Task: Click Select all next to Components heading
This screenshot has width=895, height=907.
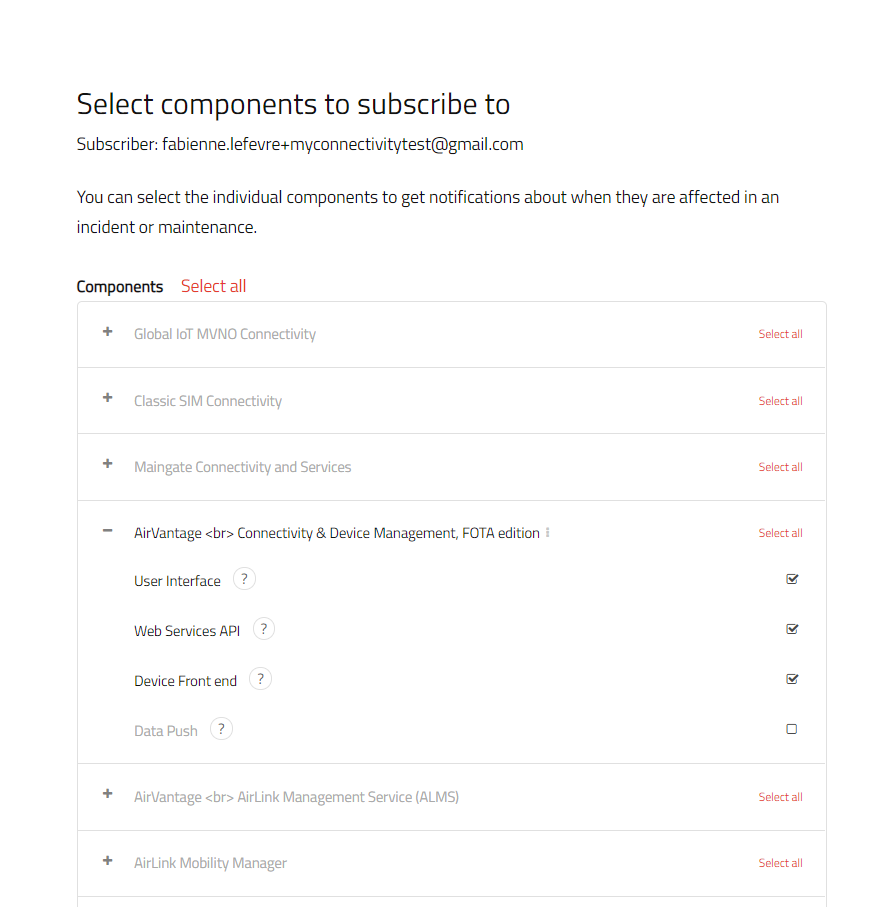Action: 213,286
